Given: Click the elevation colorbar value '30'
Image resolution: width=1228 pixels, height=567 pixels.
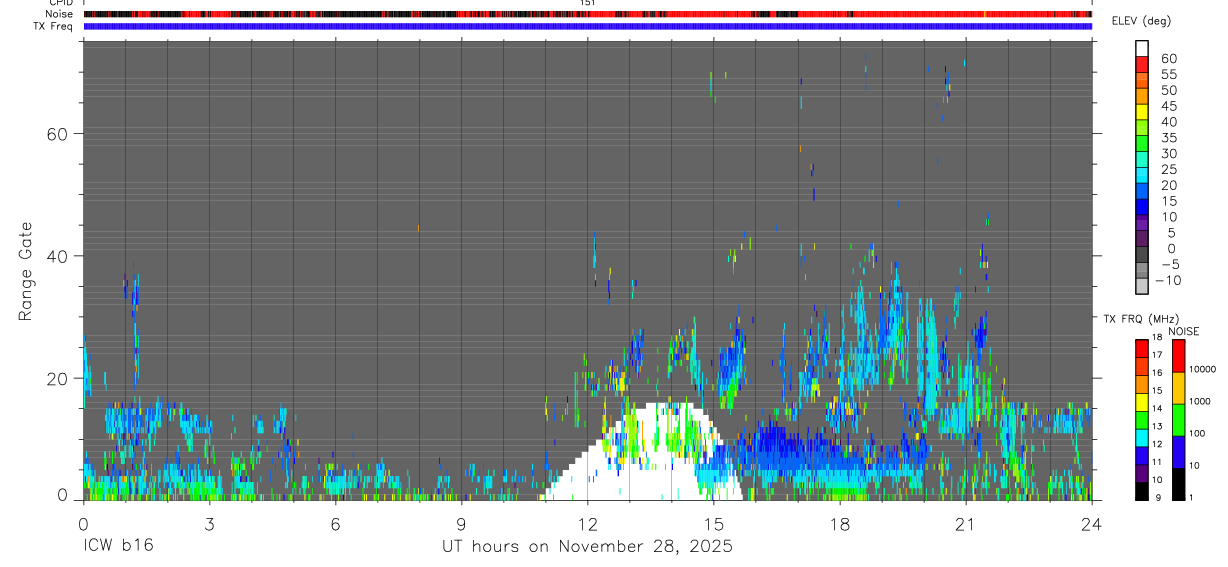Looking at the screenshot, I should point(1167,154).
